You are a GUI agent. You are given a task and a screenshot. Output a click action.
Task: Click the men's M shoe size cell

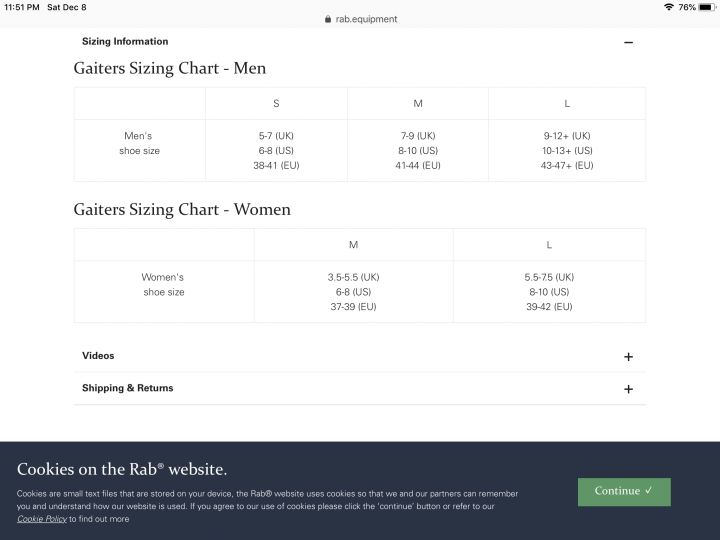(x=417, y=150)
